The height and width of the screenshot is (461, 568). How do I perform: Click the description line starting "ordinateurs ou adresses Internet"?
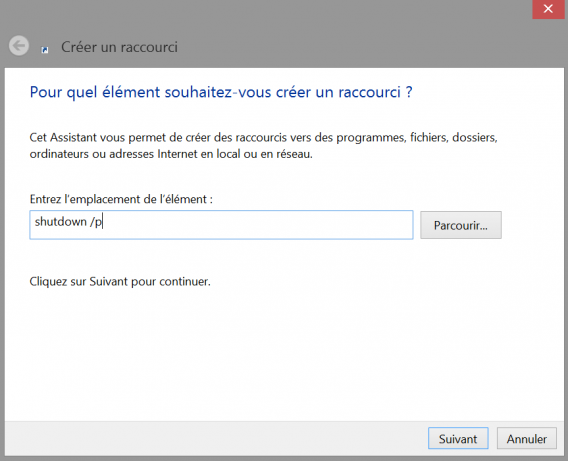tap(171, 154)
